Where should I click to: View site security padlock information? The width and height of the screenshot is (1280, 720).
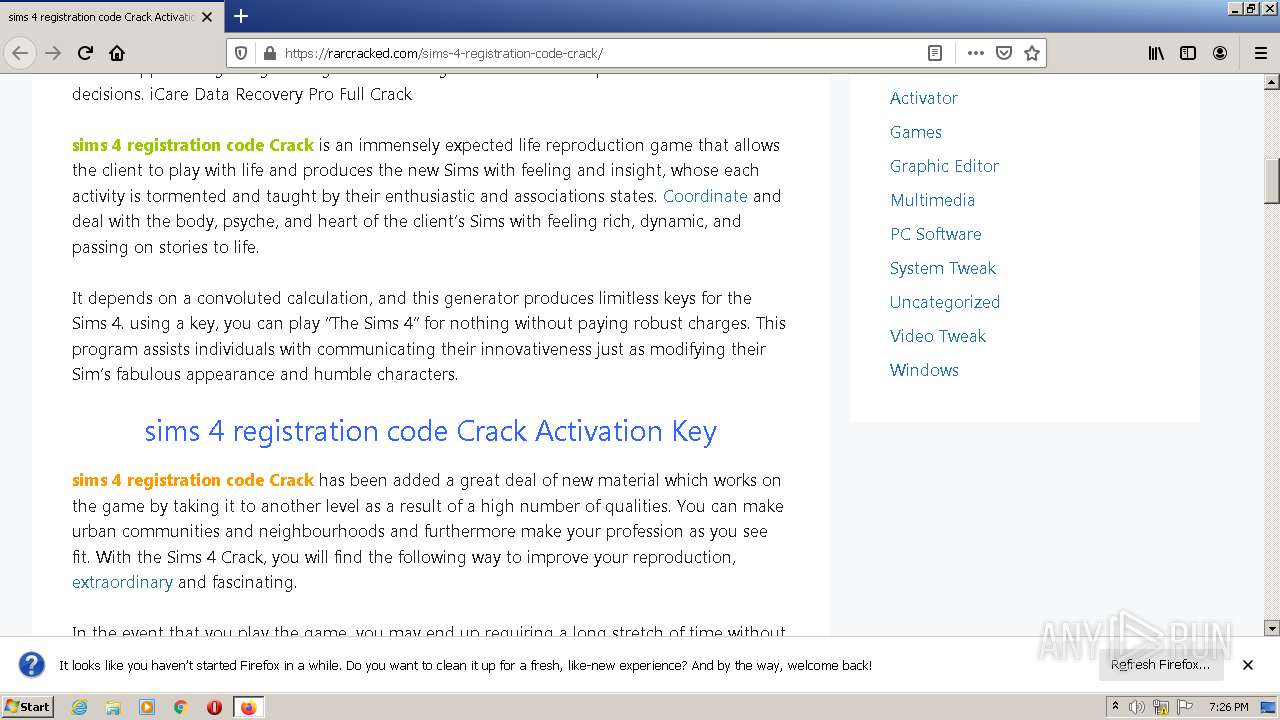268,53
